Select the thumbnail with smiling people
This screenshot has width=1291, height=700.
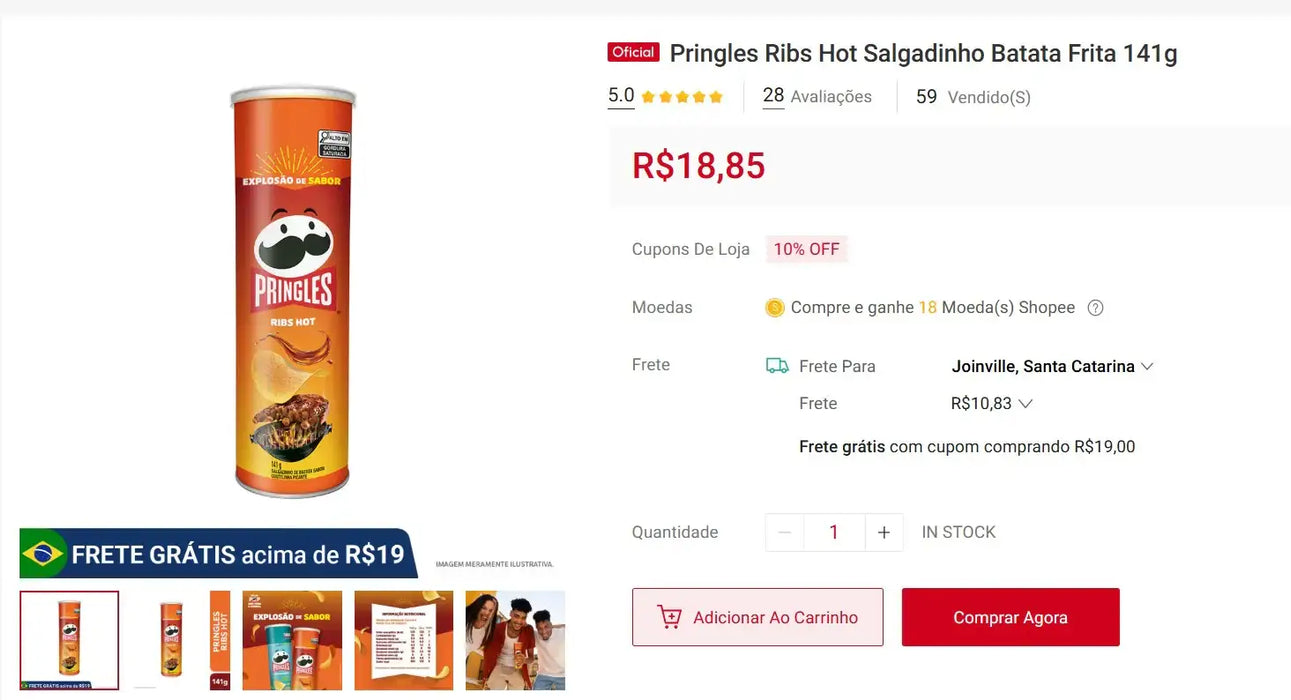pyautogui.click(x=515, y=640)
